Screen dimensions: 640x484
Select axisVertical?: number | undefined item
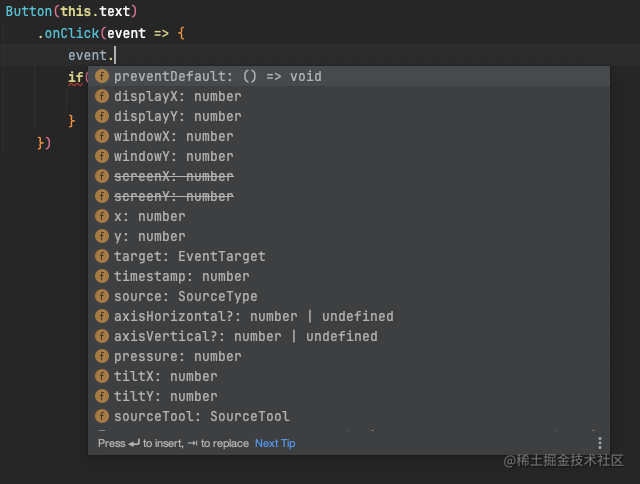(x=349, y=336)
